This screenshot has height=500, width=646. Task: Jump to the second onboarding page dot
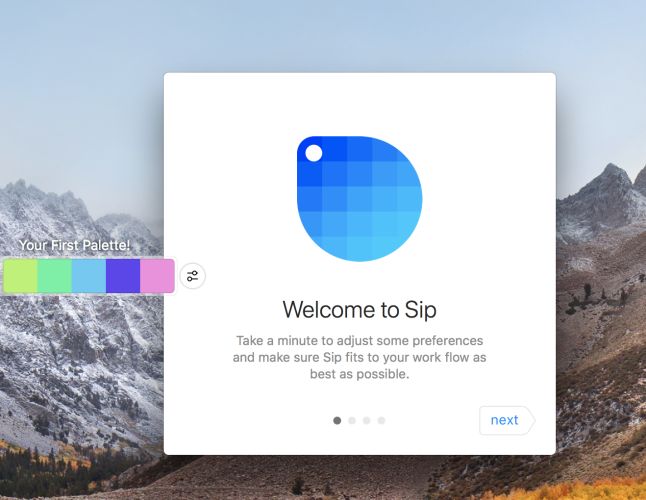tap(352, 421)
